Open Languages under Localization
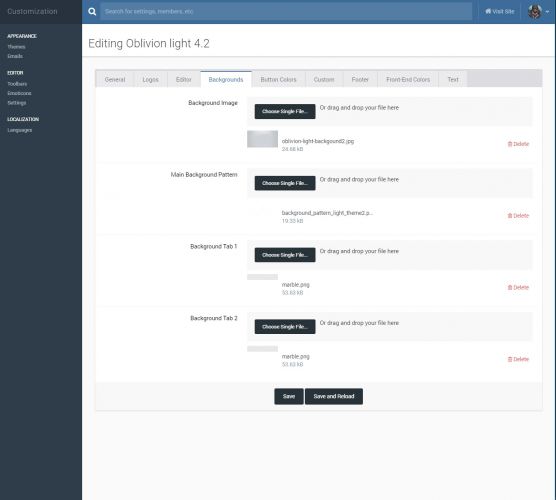Image resolution: width=556 pixels, height=500 pixels. click(x=20, y=130)
